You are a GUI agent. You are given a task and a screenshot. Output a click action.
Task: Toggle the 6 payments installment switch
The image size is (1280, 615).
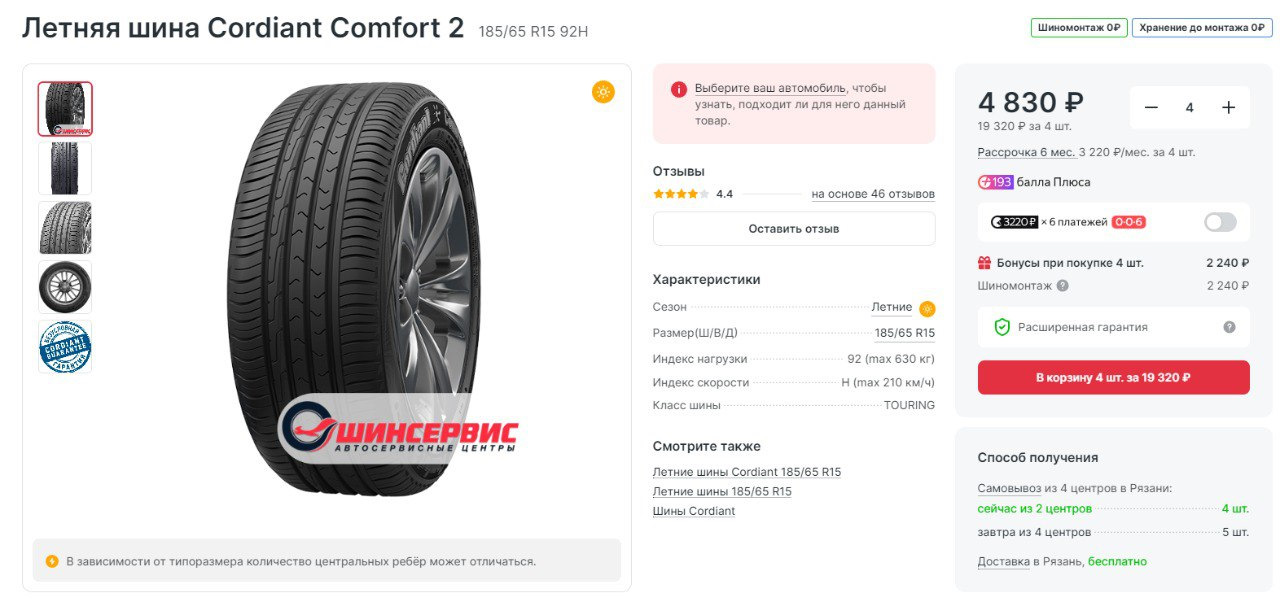[x=1220, y=222]
